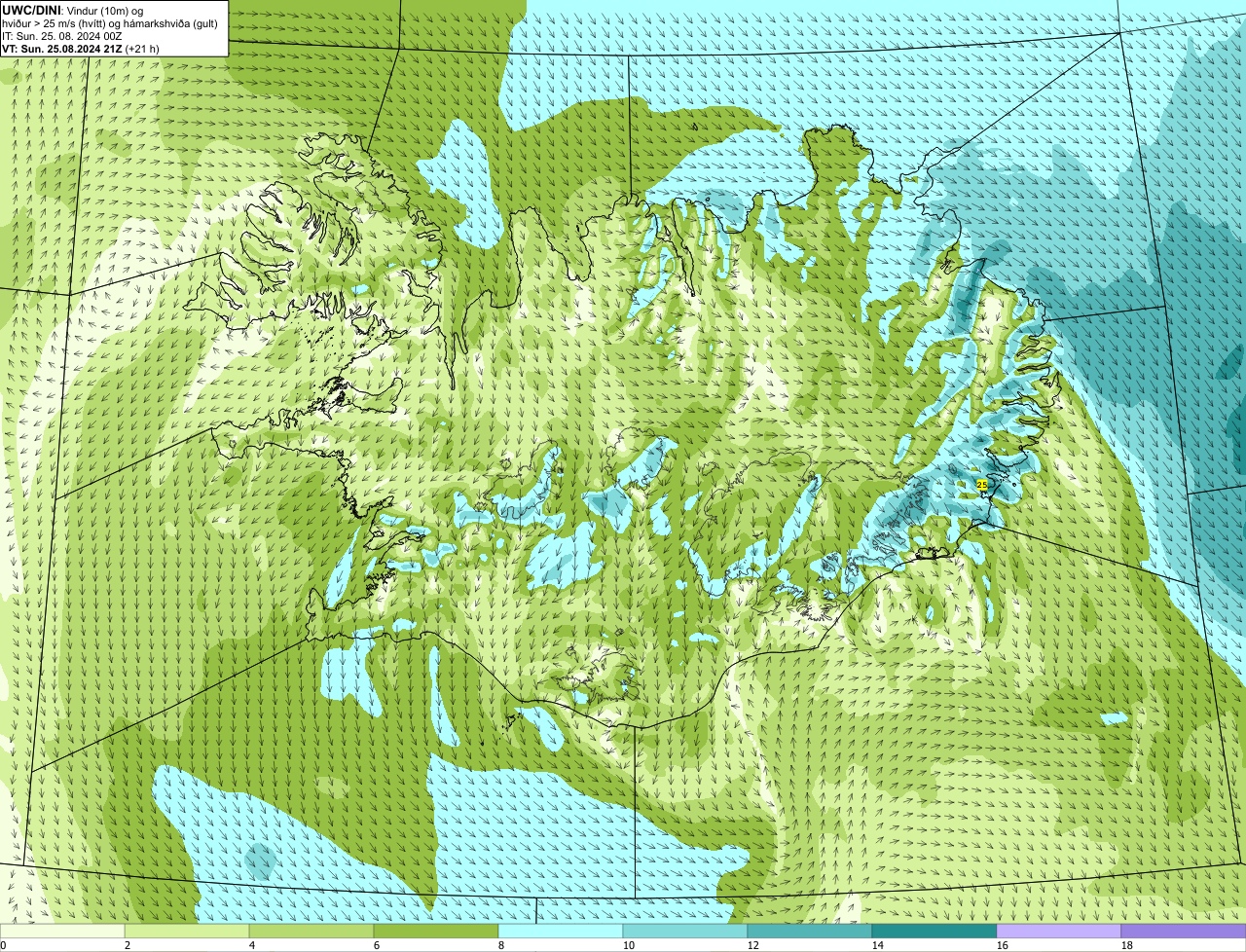Click the yellow 25 gust marker on map
Viewport: 1246px width, 952px height.
coord(981,485)
